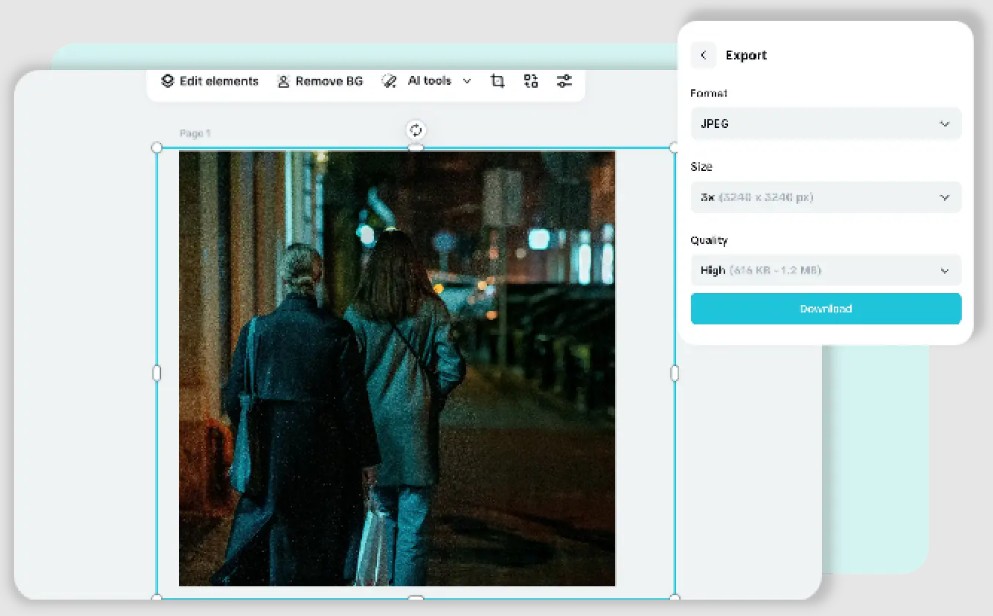
Task: Click the replace/swap elements icon
Action: [x=531, y=81]
